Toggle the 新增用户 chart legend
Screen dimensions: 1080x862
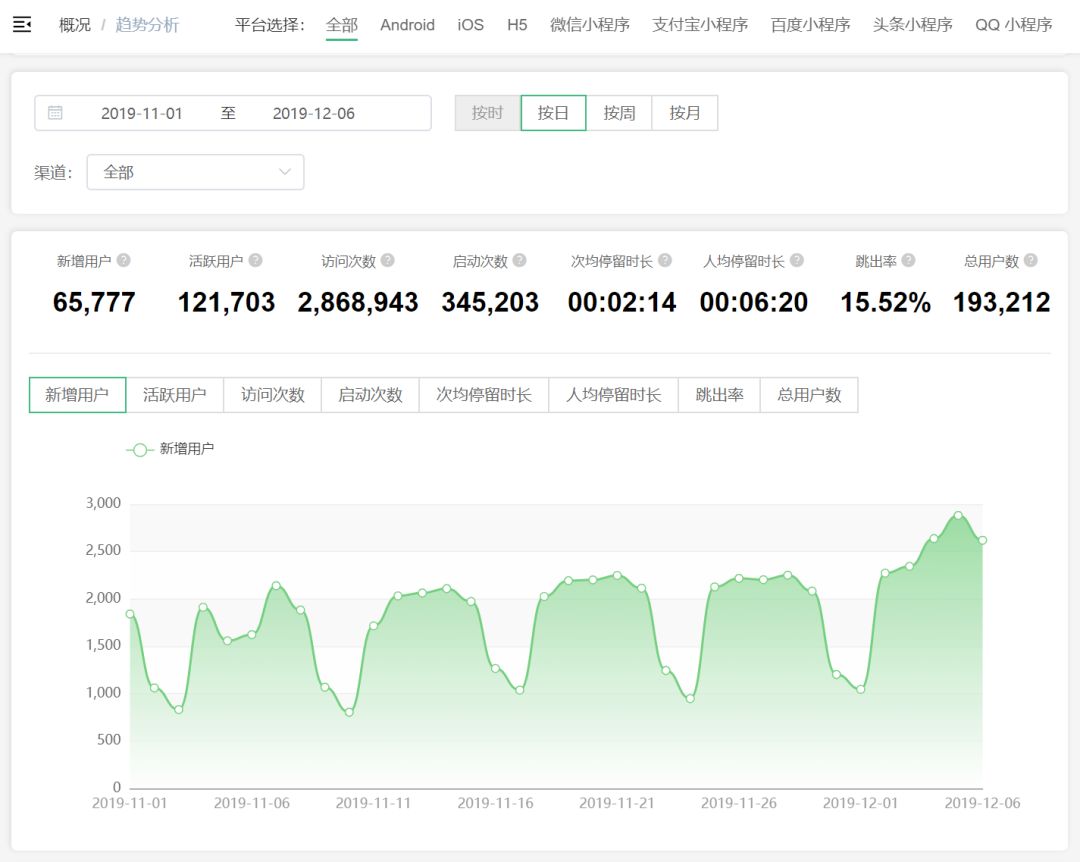(x=170, y=449)
